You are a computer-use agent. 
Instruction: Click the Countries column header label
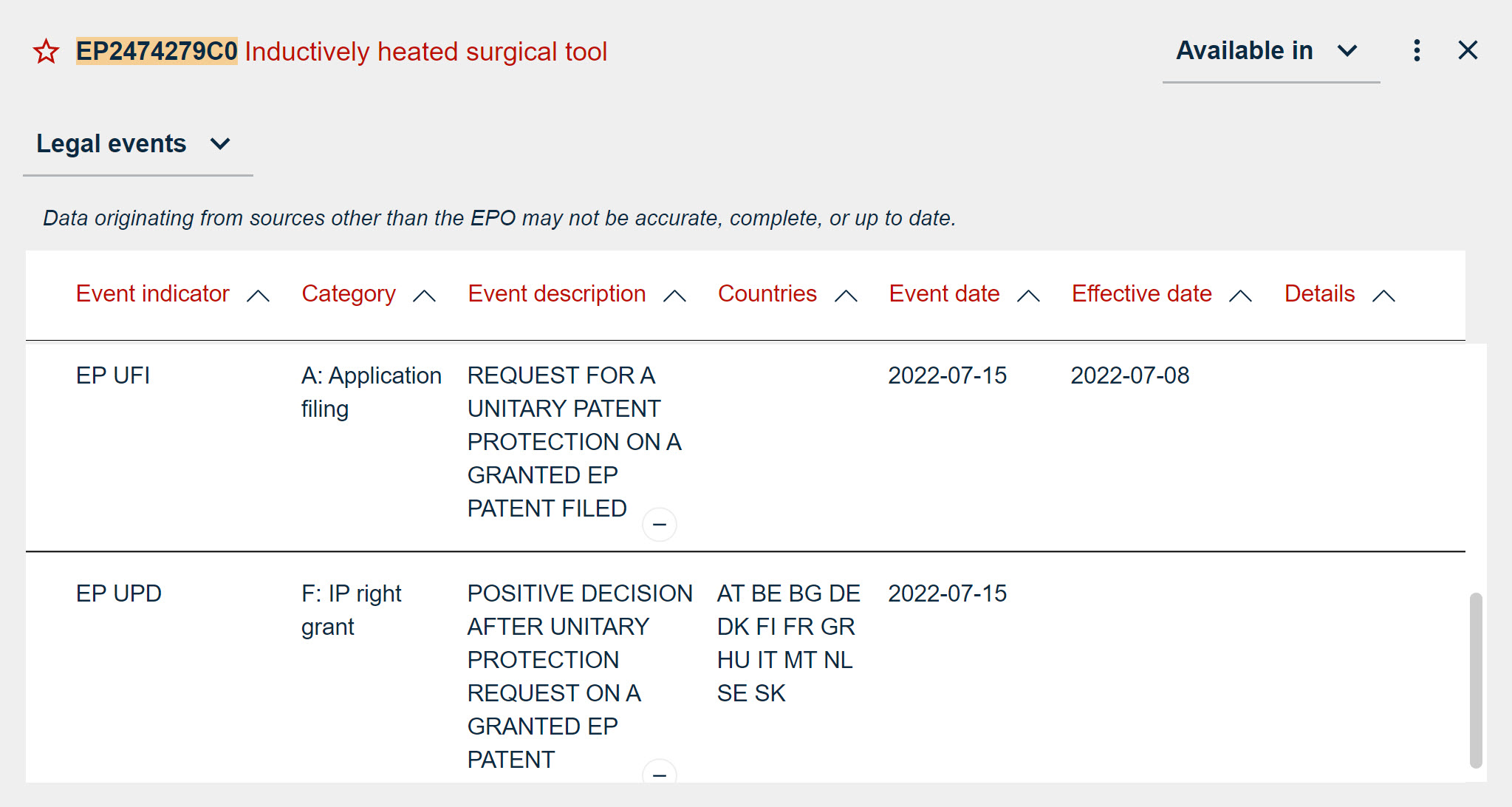tap(767, 294)
